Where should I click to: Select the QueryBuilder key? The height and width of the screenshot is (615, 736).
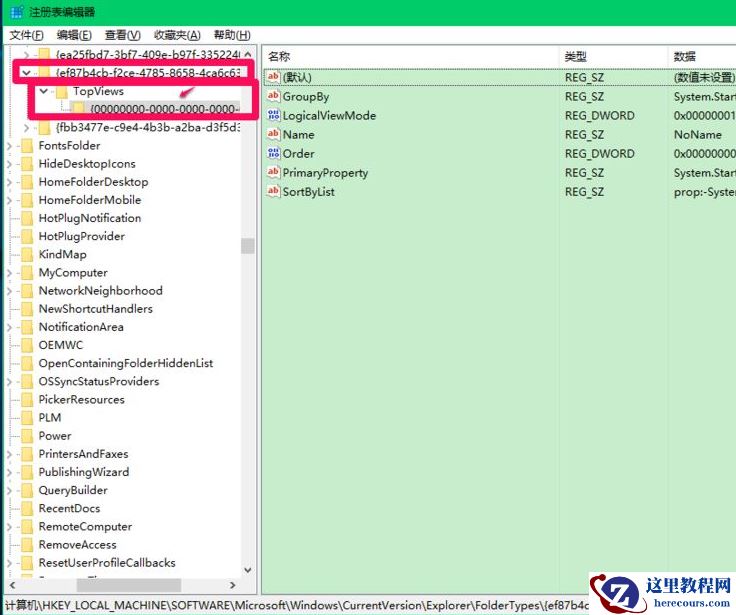coord(73,491)
